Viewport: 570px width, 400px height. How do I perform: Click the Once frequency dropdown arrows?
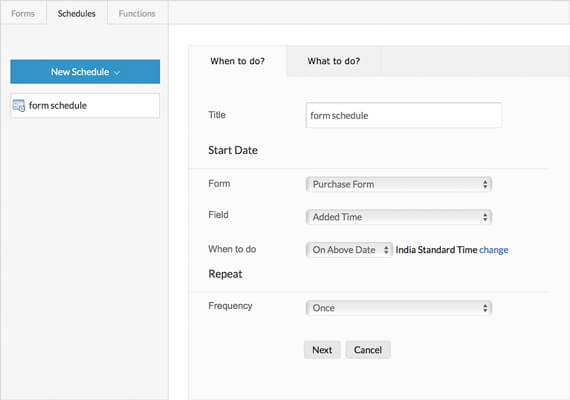click(x=485, y=308)
